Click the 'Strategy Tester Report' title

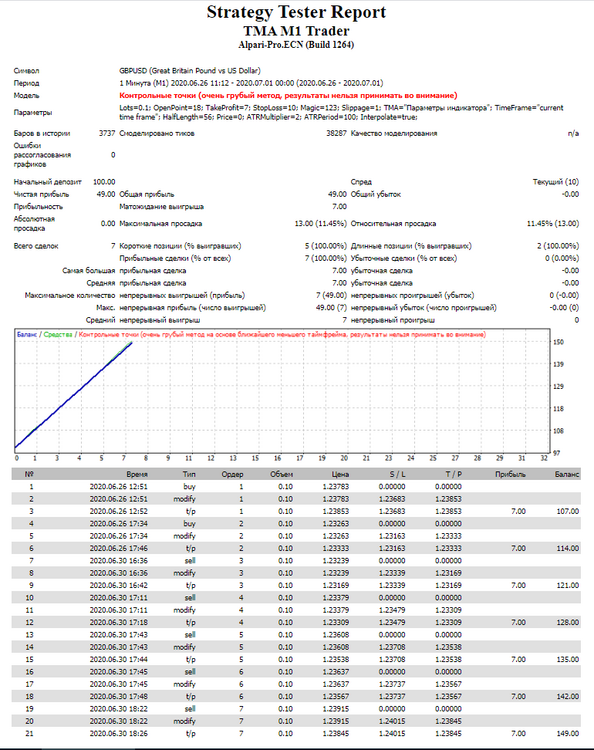[297, 12]
